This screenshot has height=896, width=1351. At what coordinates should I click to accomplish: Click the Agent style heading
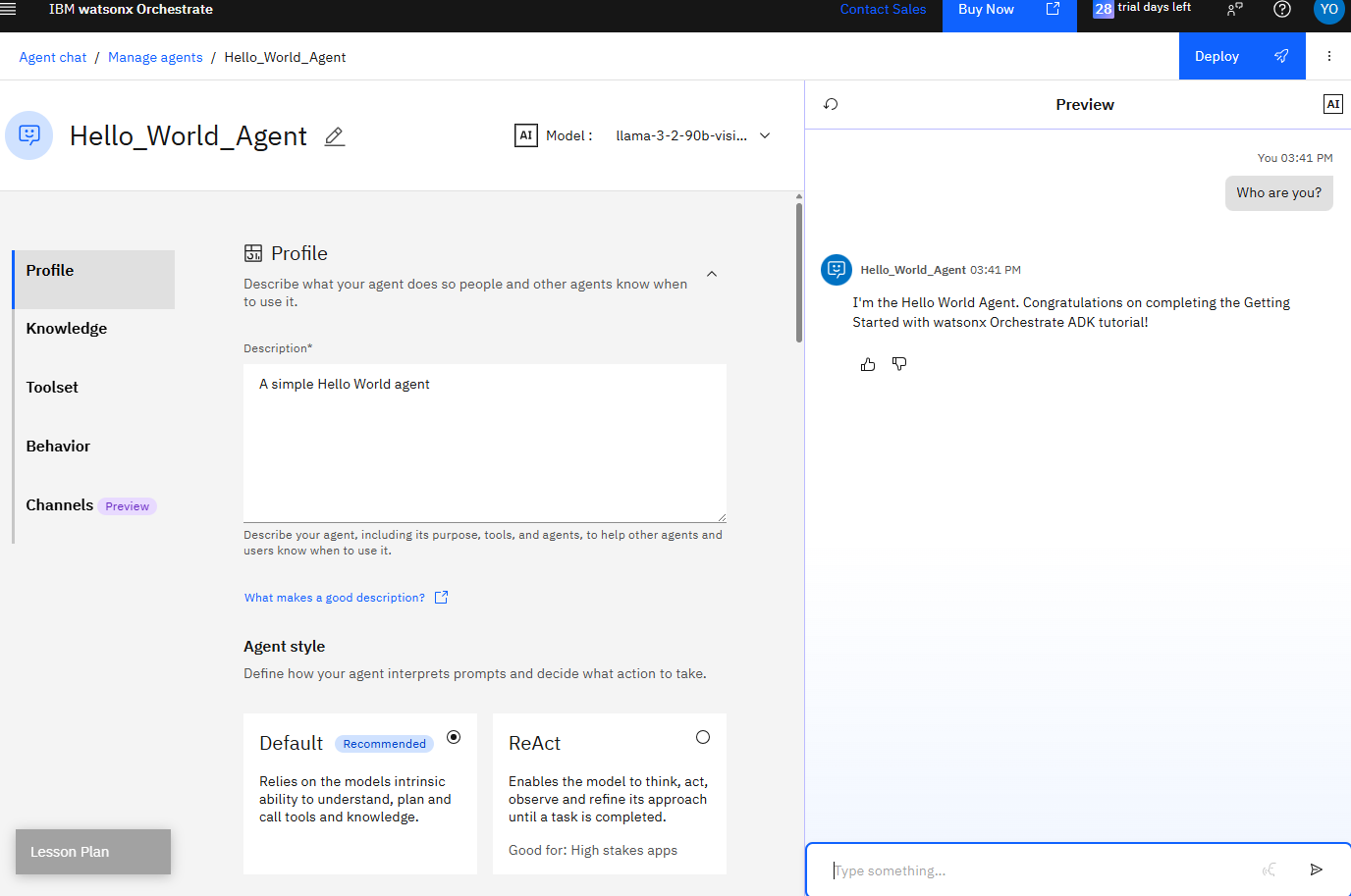(x=284, y=646)
